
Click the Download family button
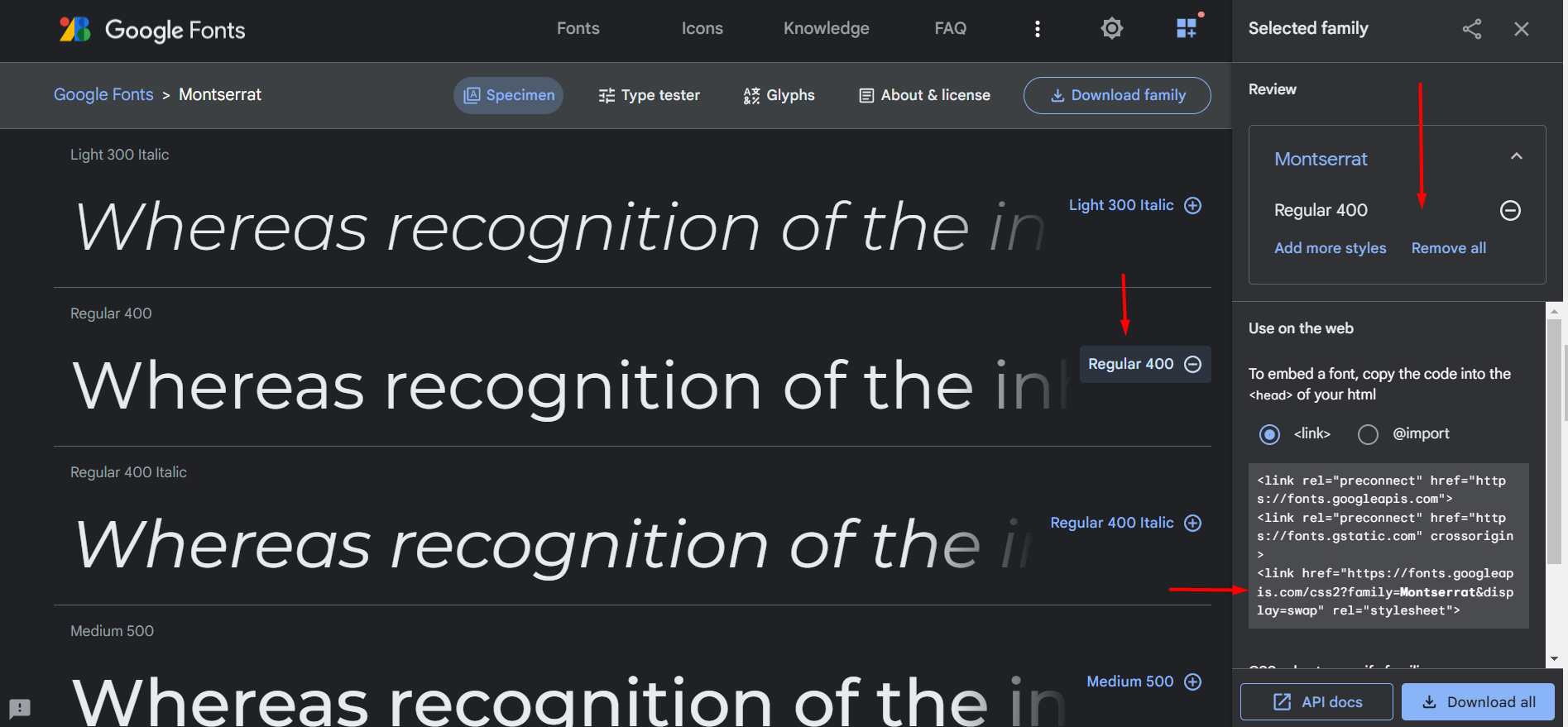click(x=1117, y=95)
